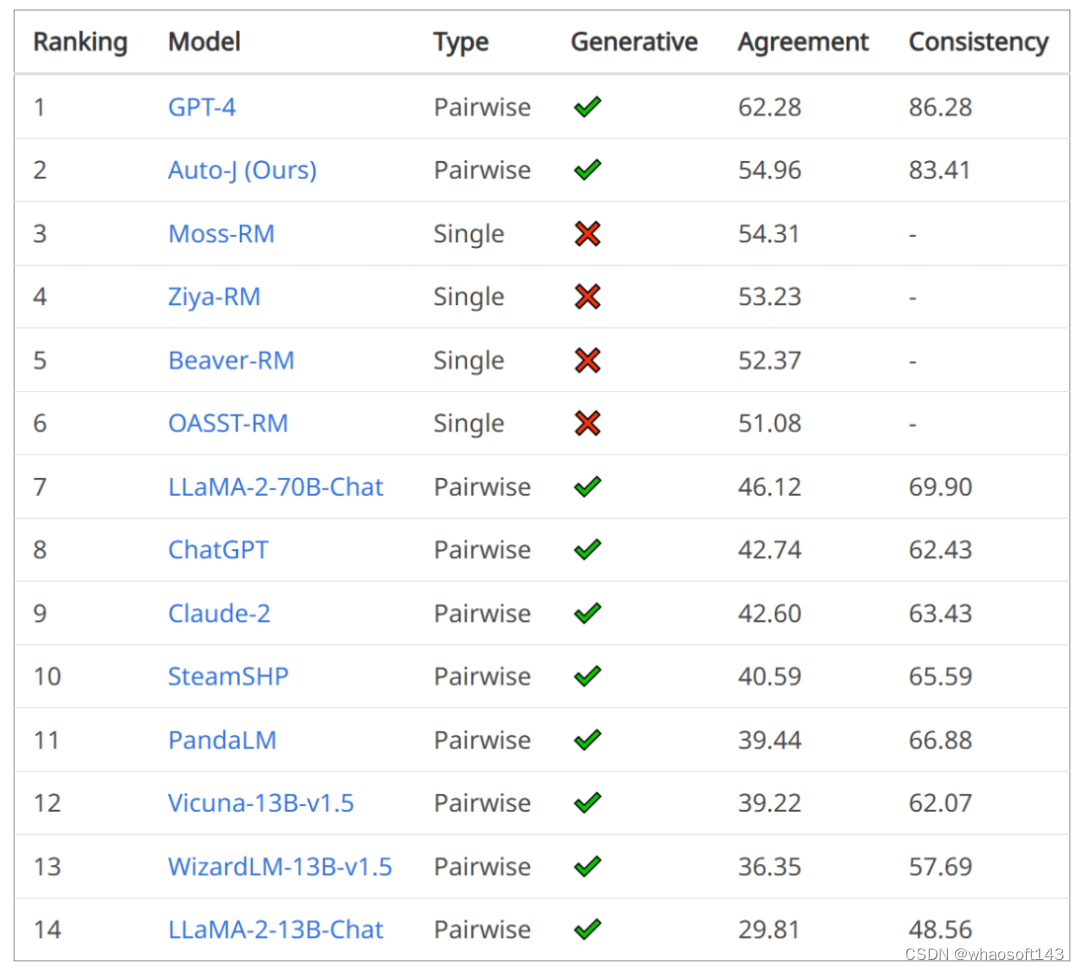Select the agreement value 54.96
Screen dimensions: 1079x970
(769, 170)
